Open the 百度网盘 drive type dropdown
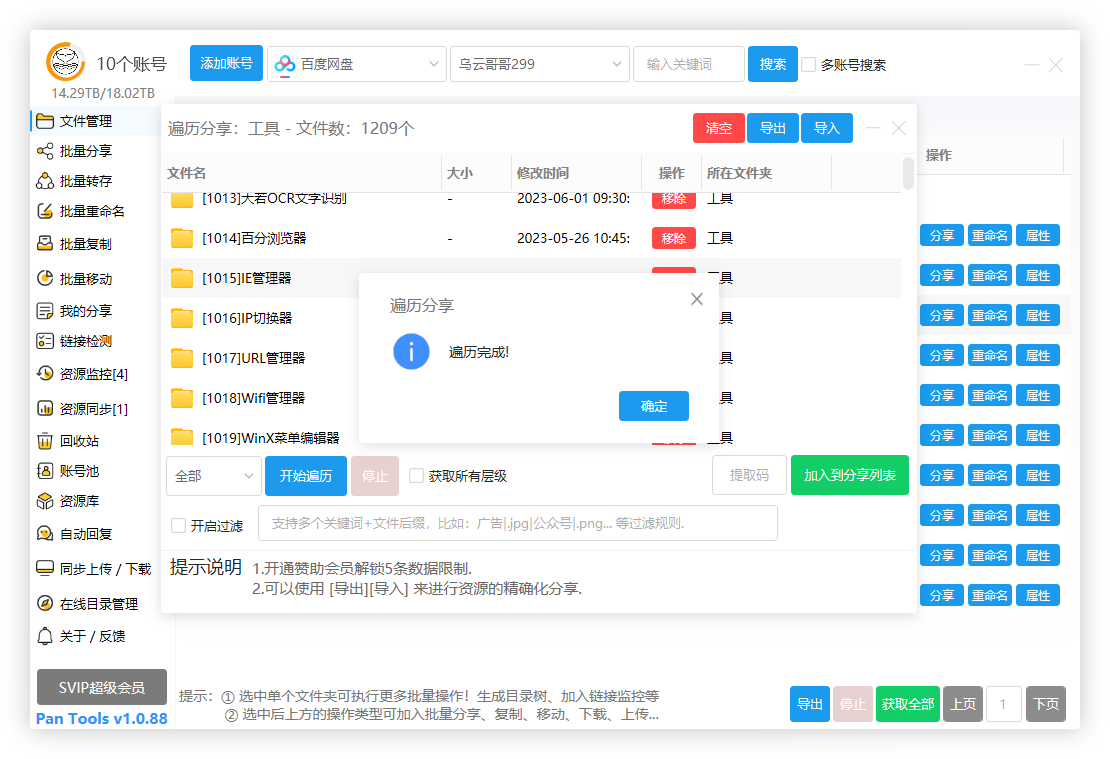Image resolution: width=1110 pixels, height=759 pixels. (356, 63)
